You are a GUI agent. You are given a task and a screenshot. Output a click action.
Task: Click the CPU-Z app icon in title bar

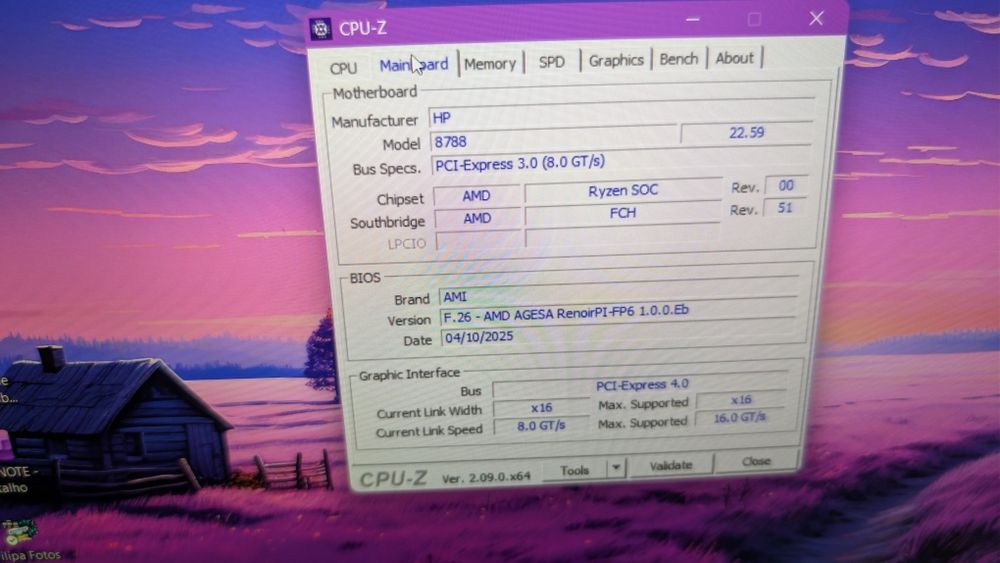[320, 28]
